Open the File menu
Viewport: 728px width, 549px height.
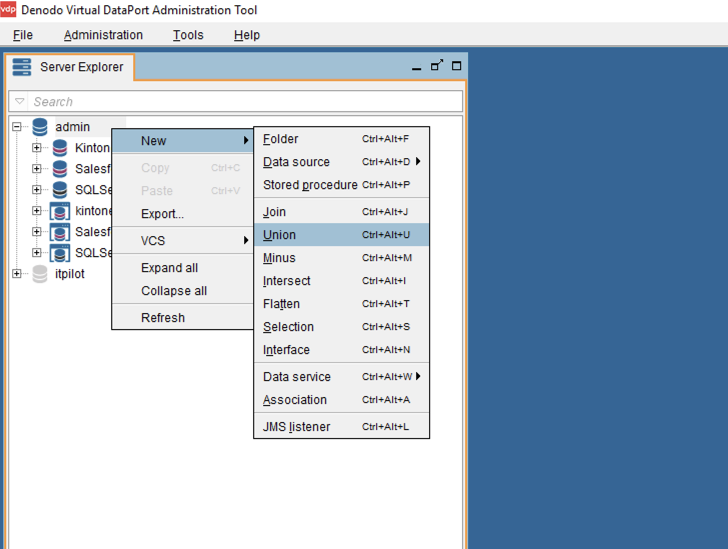(23, 35)
